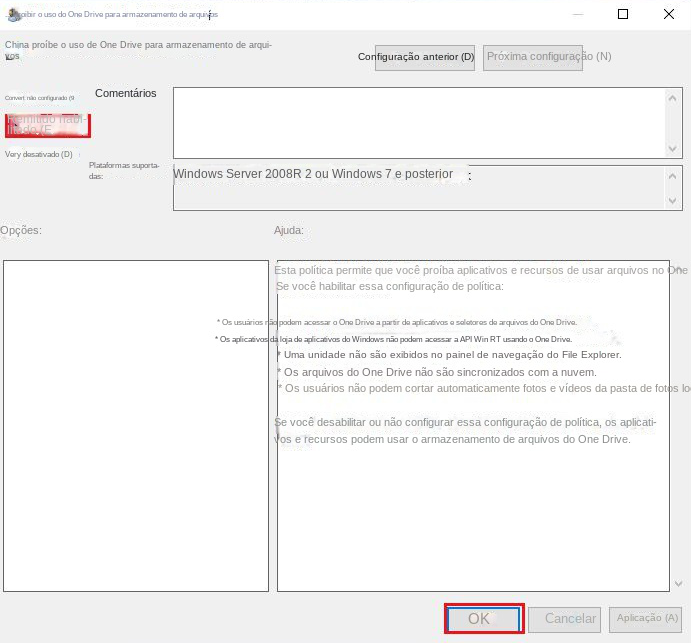This screenshot has height=643, width=691.
Task: Close the policy dialog window
Action: pos(669,14)
